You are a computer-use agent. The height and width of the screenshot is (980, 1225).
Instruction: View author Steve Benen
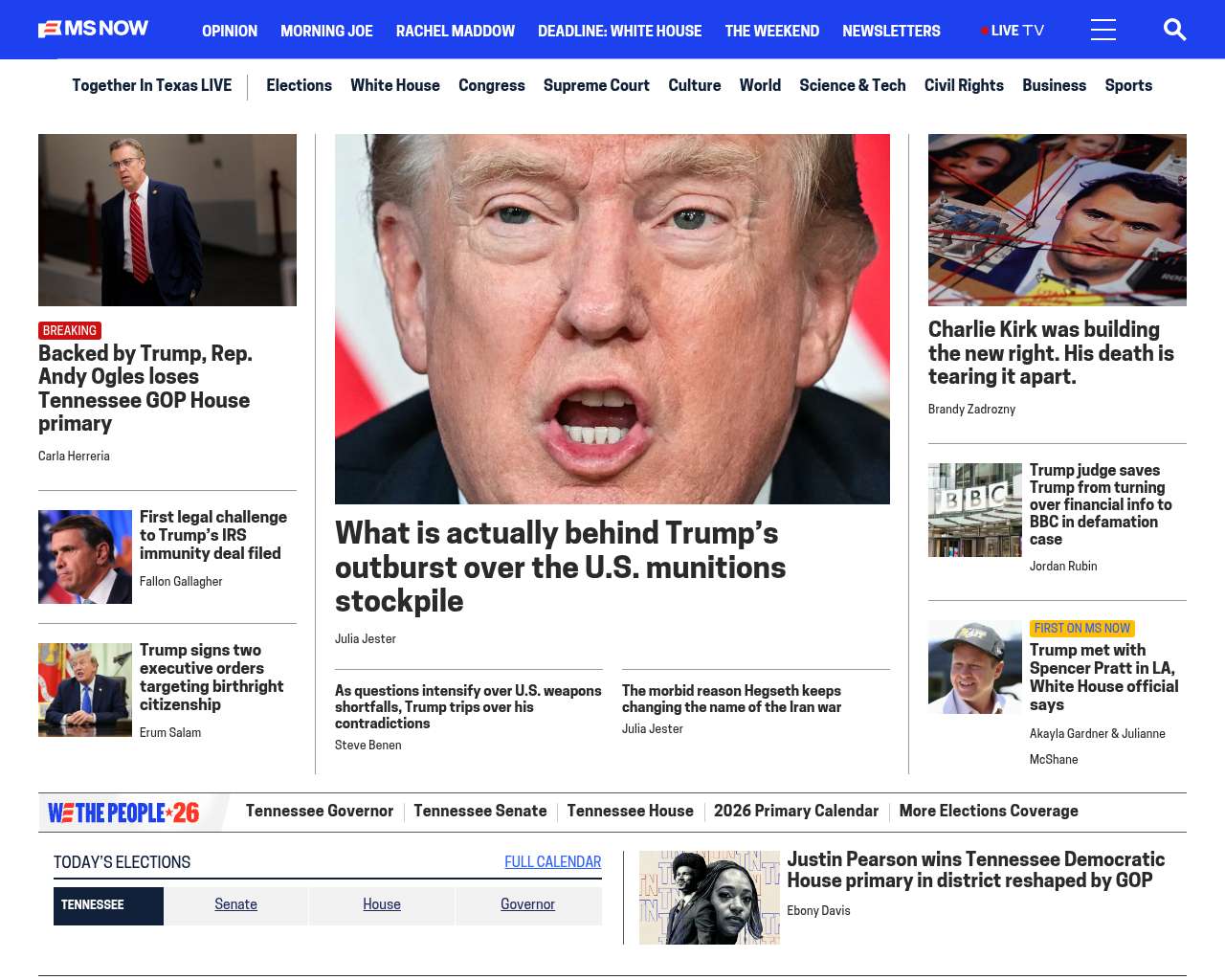[368, 746]
